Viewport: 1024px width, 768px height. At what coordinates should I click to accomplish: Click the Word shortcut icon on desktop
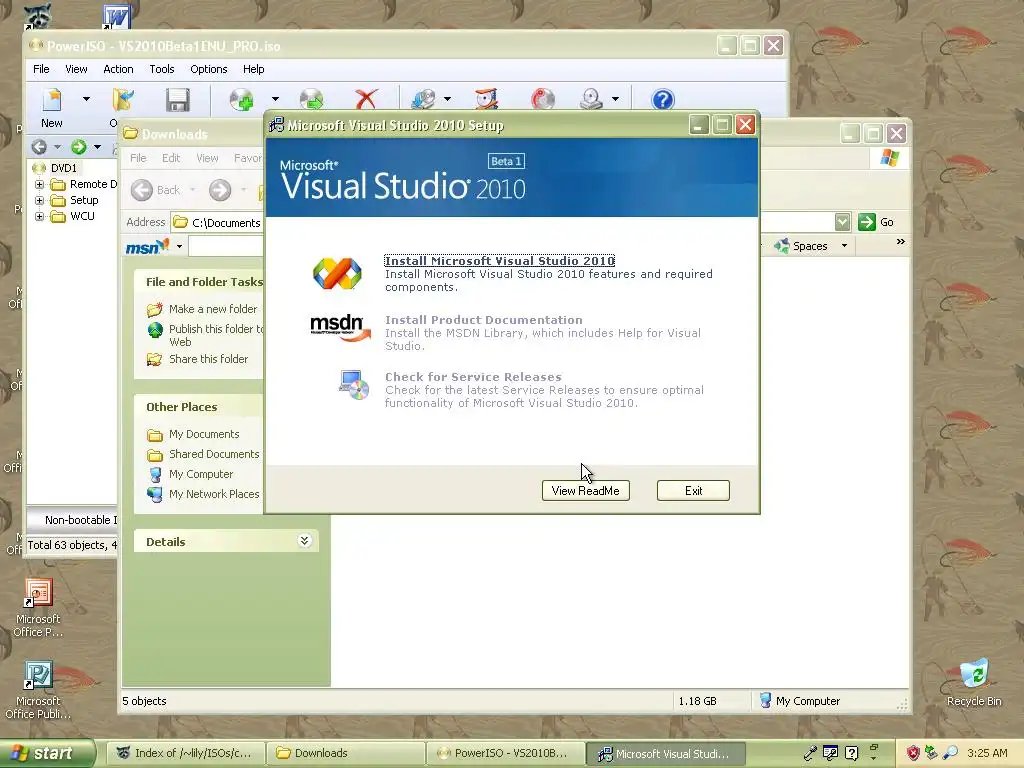click(x=117, y=17)
